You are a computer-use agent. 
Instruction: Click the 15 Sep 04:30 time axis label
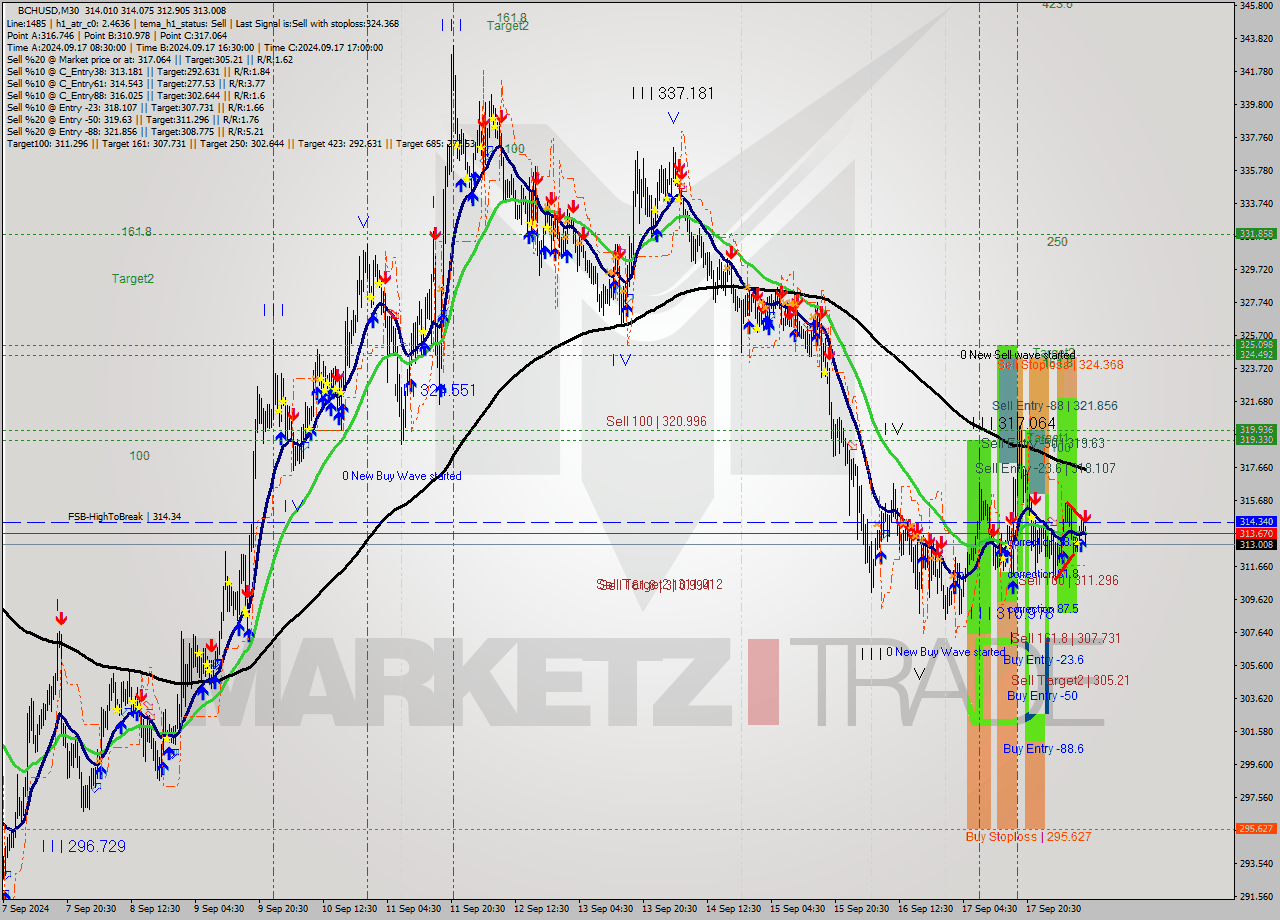[x=797, y=909]
